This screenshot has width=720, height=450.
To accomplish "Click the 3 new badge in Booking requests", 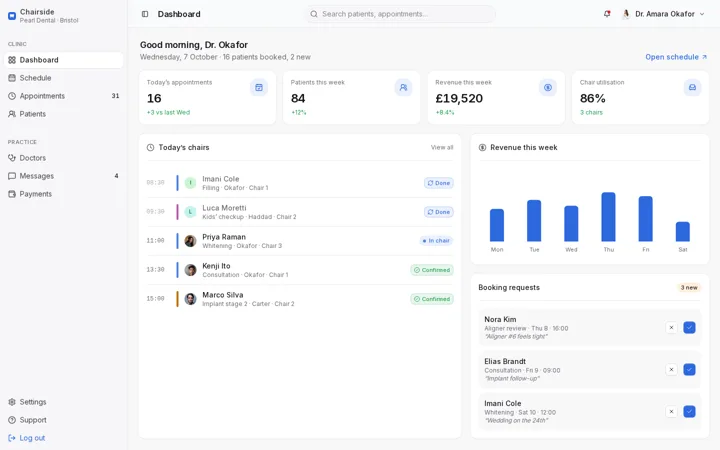I will click(x=689, y=287).
